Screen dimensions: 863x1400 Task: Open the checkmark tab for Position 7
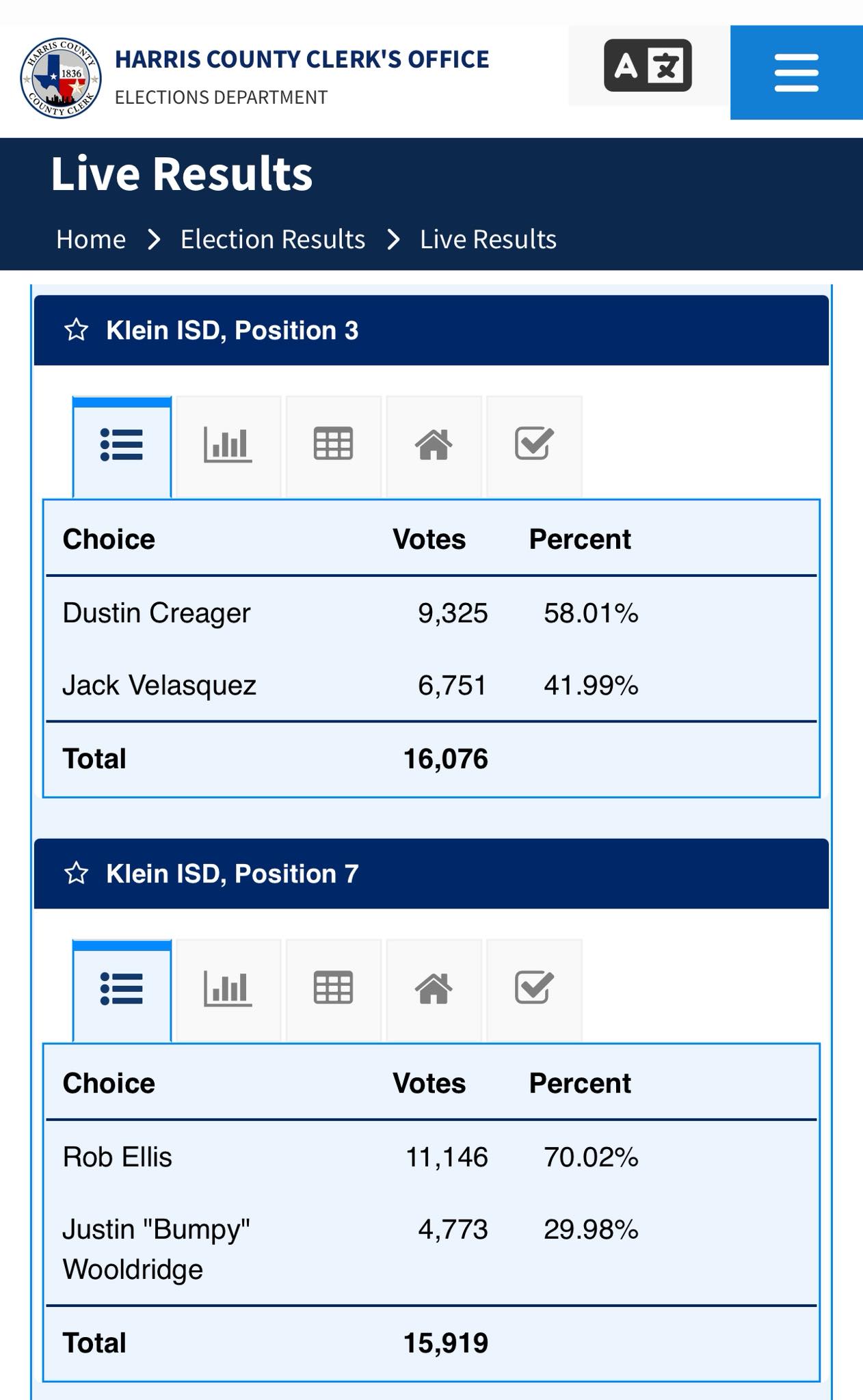pos(534,989)
